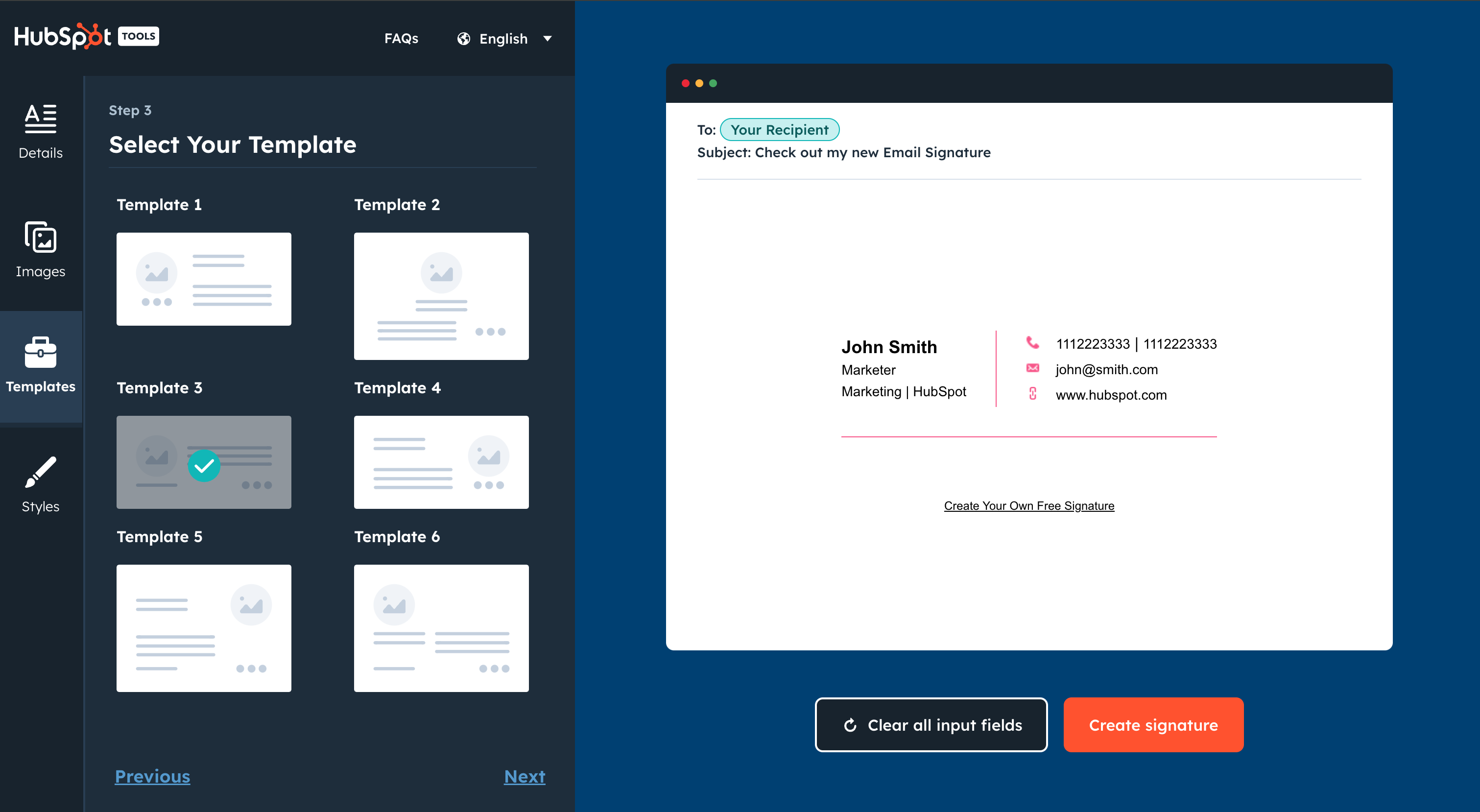Open the FAQs menu item

click(401, 39)
